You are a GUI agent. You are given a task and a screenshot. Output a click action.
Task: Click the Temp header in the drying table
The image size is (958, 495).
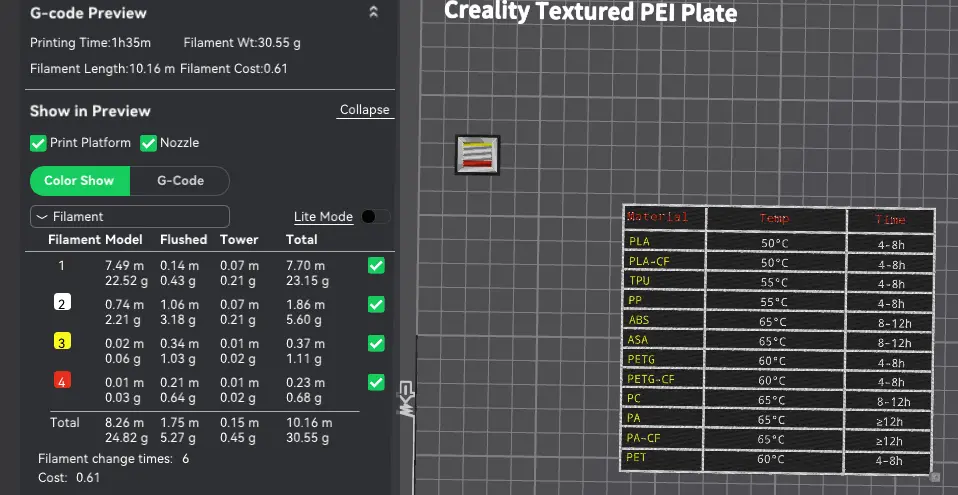click(775, 218)
